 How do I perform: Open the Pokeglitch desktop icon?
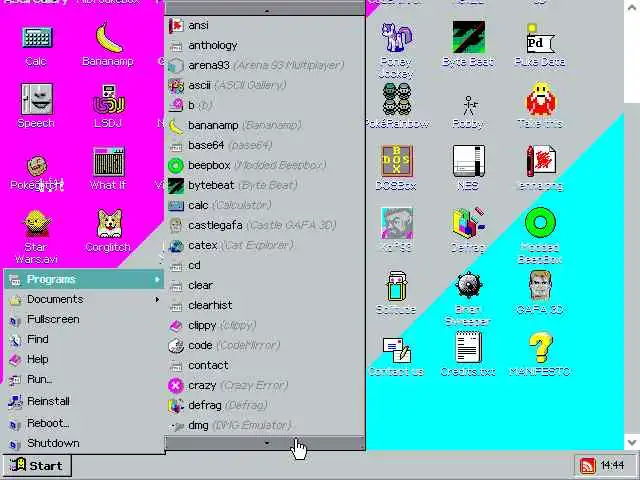[x=36, y=173]
